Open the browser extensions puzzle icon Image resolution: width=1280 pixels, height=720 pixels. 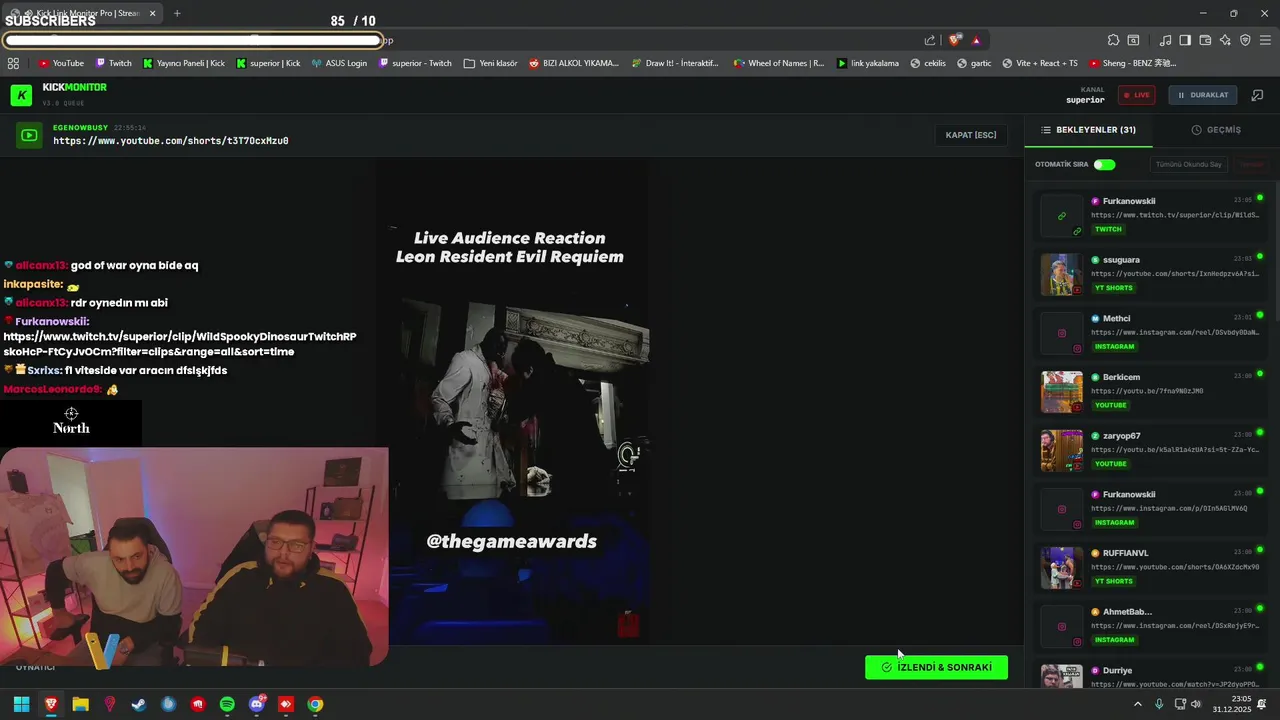[1113, 40]
